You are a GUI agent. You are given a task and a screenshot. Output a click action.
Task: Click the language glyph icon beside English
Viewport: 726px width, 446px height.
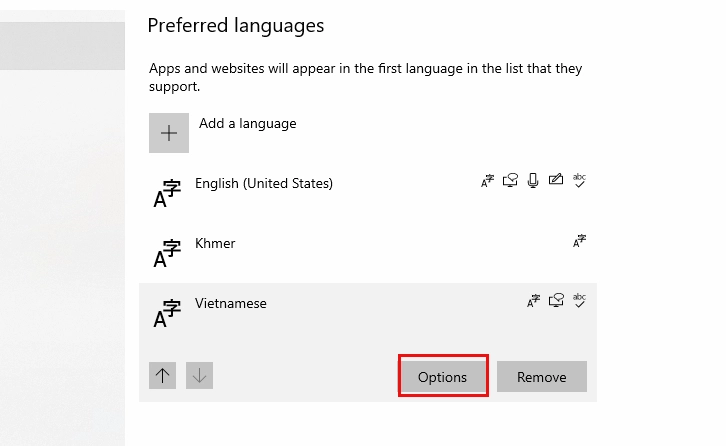(167, 193)
